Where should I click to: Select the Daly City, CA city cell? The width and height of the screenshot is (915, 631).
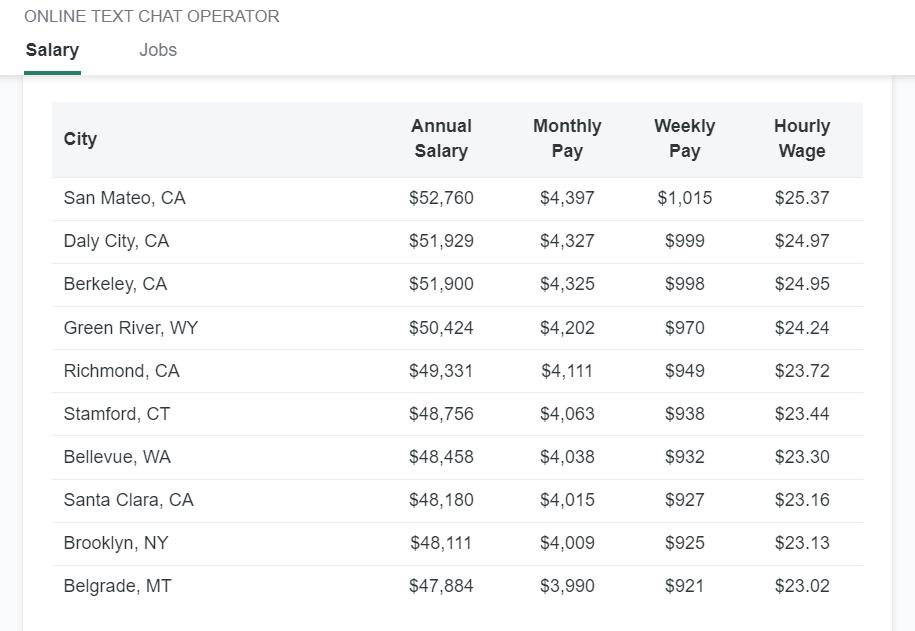tap(117, 241)
